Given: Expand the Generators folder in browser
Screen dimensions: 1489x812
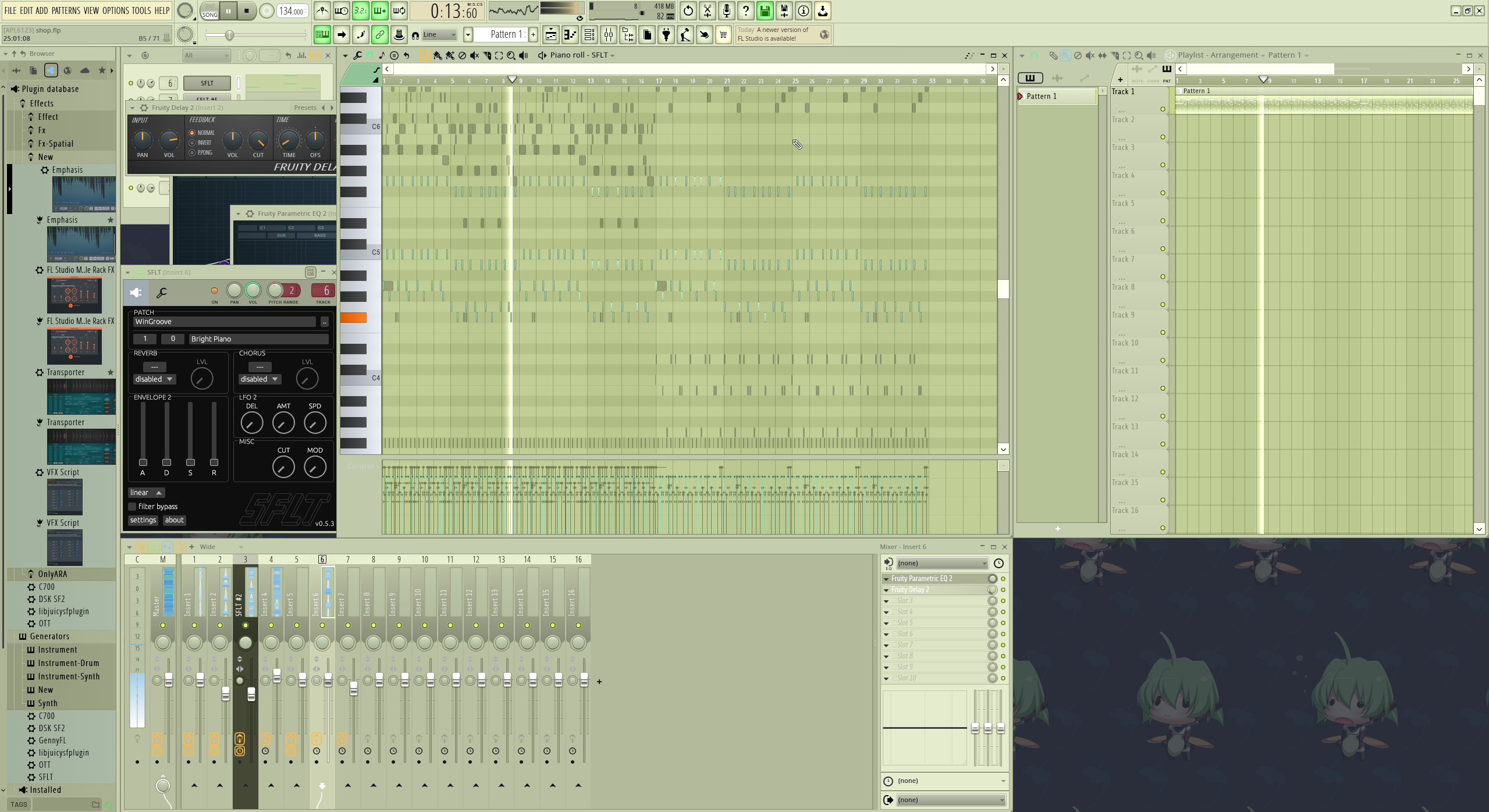Looking at the screenshot, I should [x=49, y=636].
